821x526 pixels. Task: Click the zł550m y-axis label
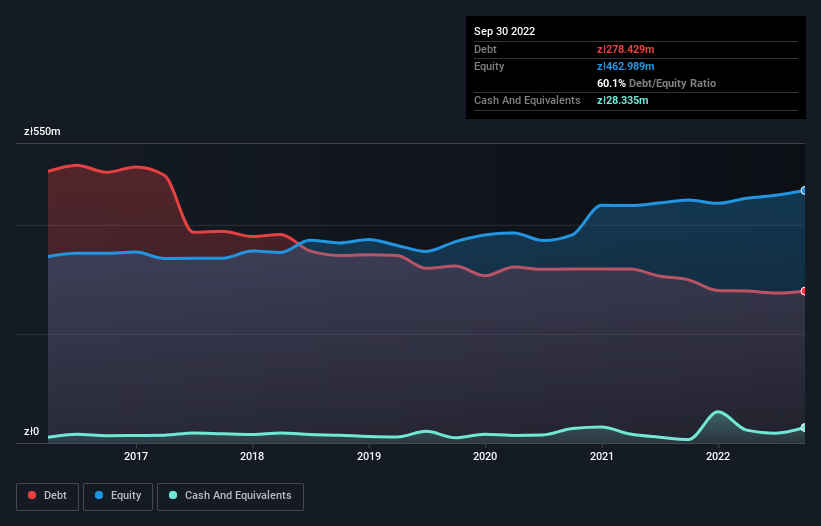point(42,131)
